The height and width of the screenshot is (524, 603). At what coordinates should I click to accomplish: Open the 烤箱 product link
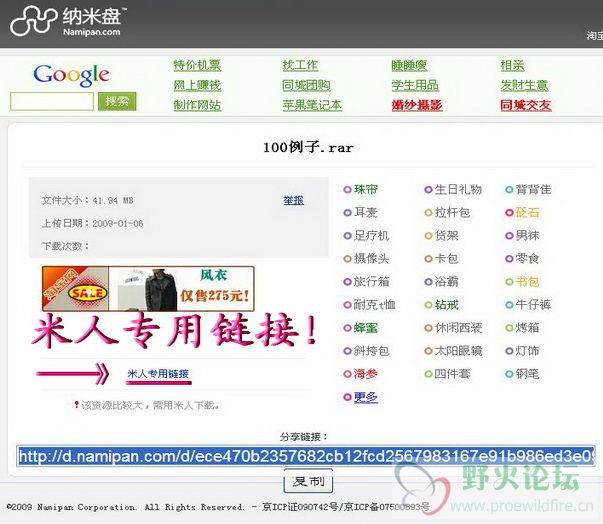click(x=527, y=328)
